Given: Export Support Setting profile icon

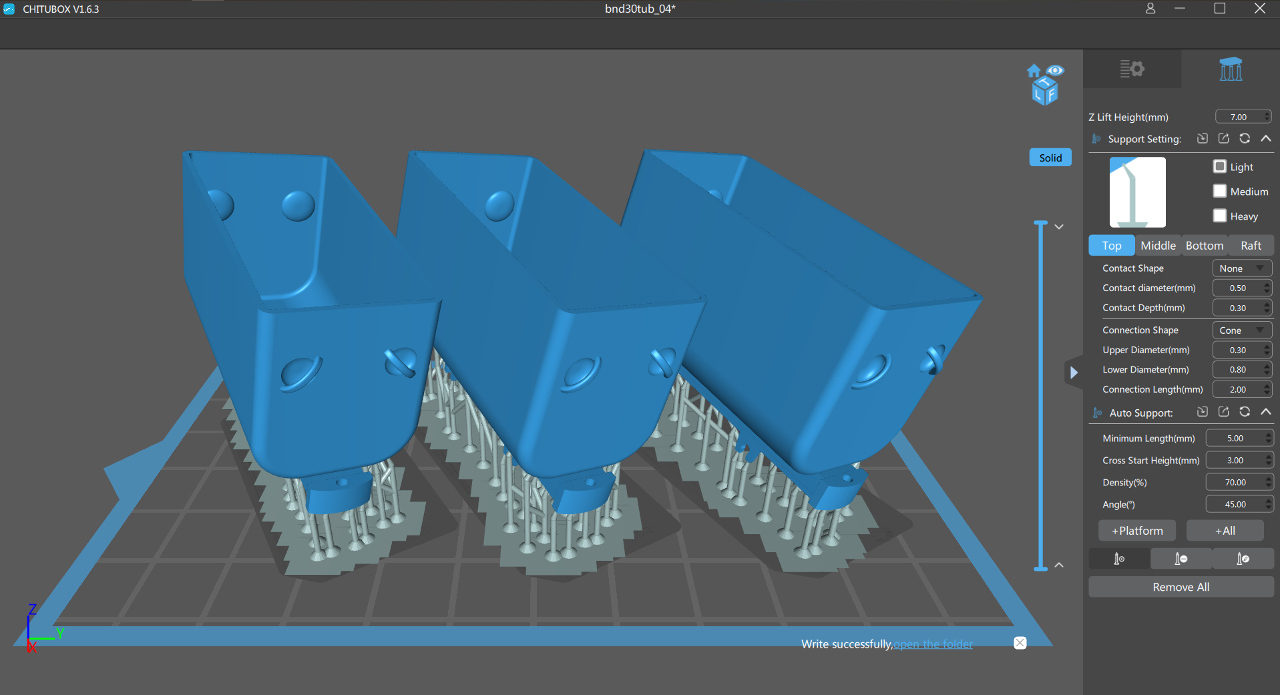Looking at the screenshot, I should (1224, 139).
